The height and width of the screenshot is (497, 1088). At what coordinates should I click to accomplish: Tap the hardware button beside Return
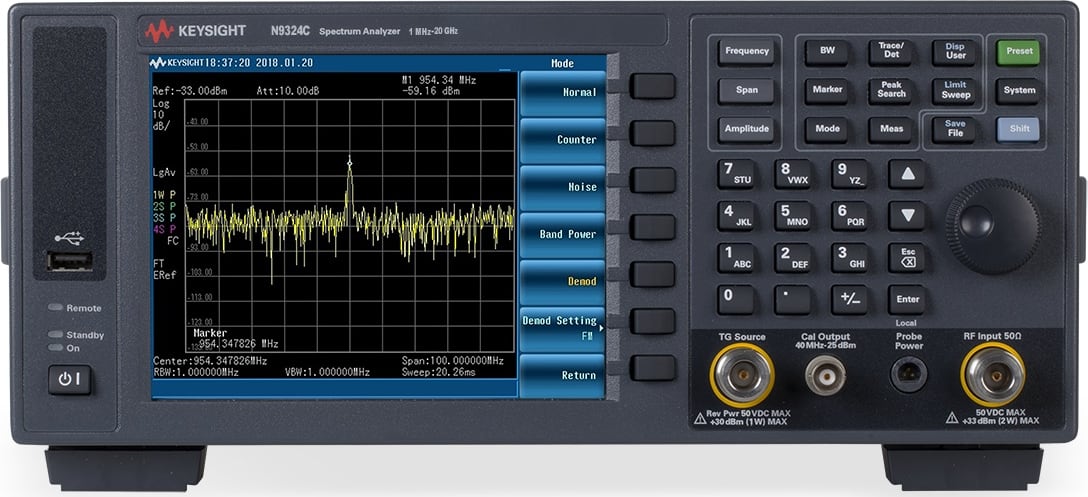(652, 368)
